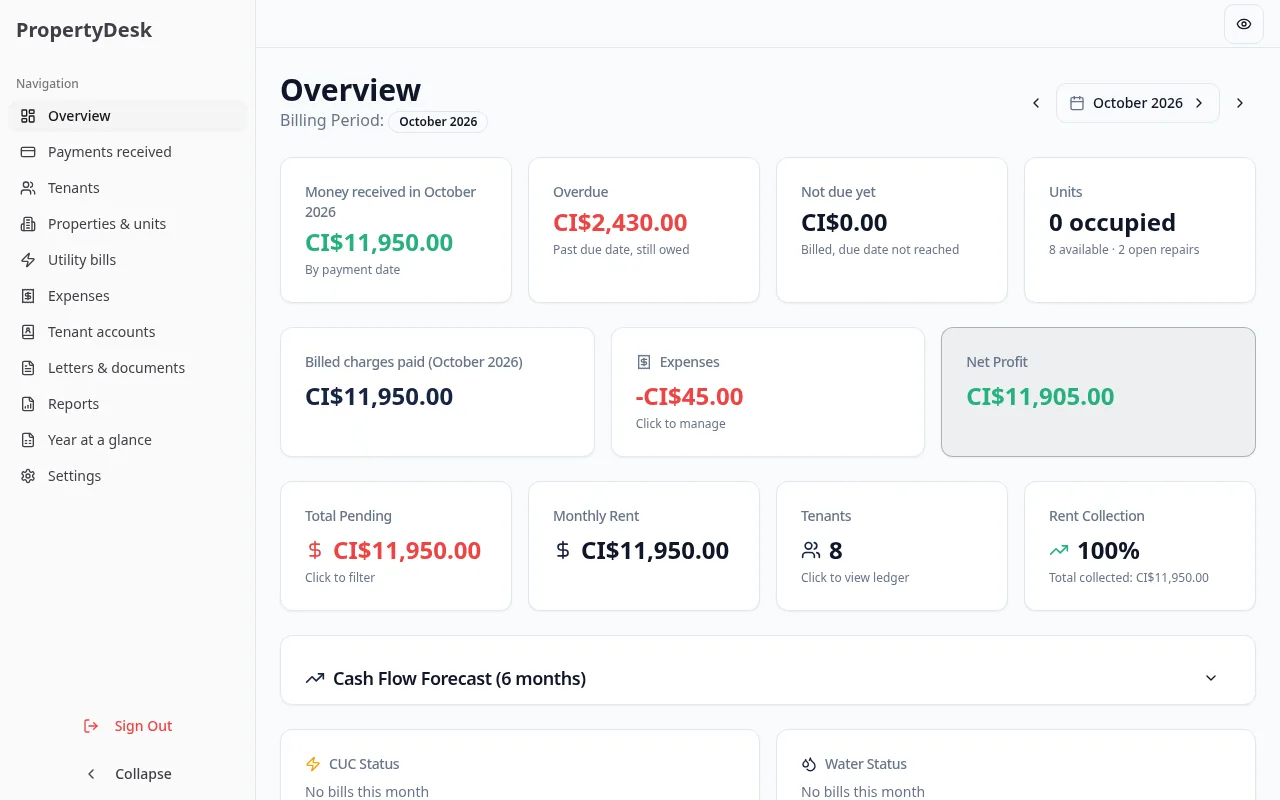Expand the Cash Flow Forecast section
Image resolution: width=1280 pixels, height=800 pixels.
coord(768,678)
